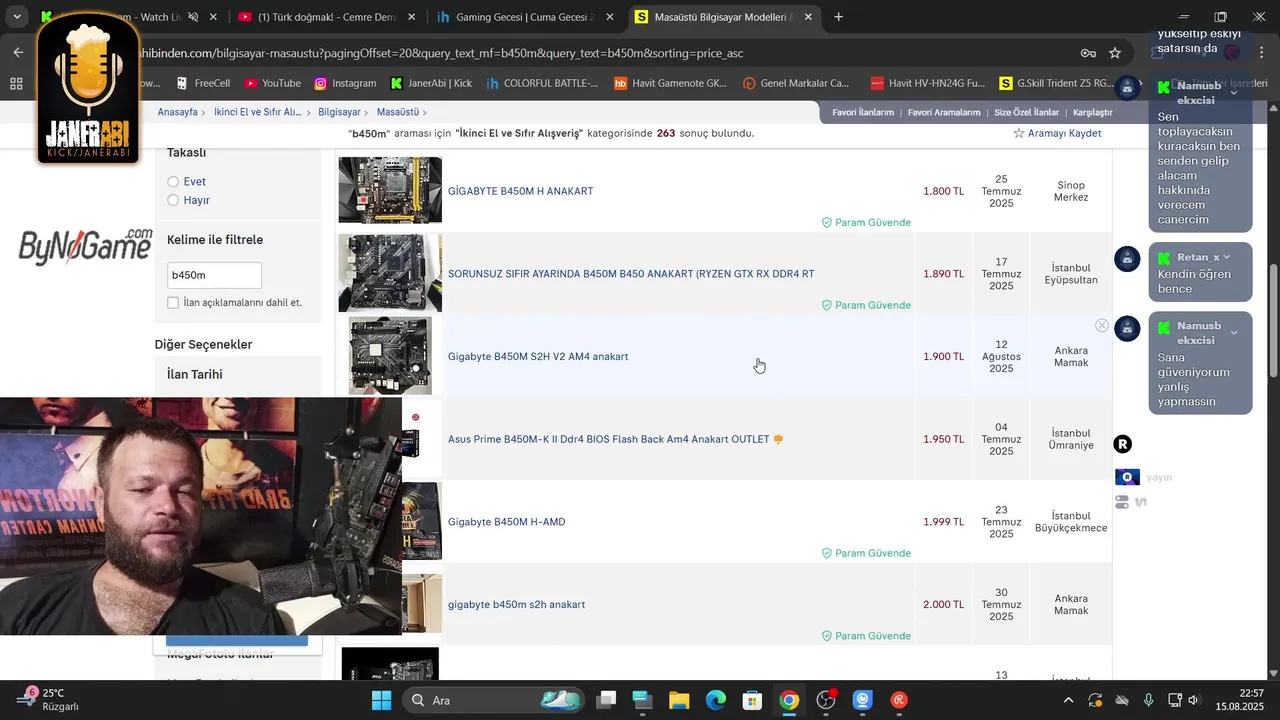Open the Genel Markalar bookmark
Screen dimensions: 1280x720
coord(796,83)
